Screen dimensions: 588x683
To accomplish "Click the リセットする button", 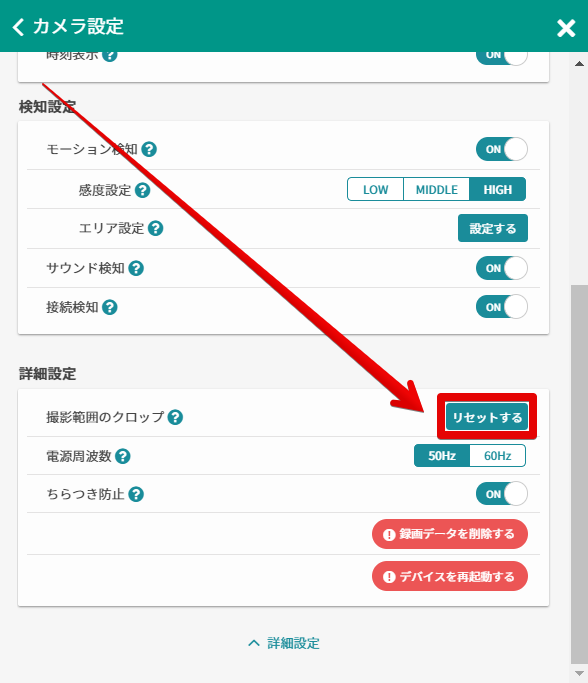I will pos(487,417).
